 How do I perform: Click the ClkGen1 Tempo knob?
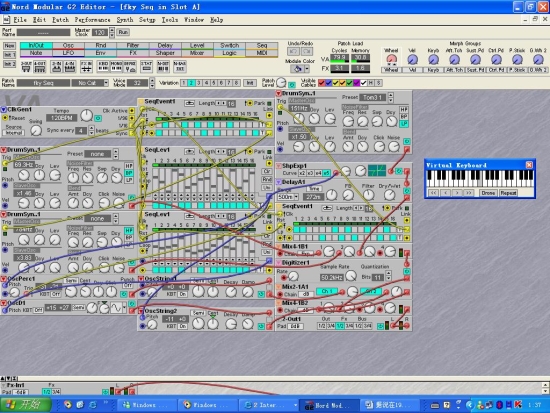coord(86,115)
